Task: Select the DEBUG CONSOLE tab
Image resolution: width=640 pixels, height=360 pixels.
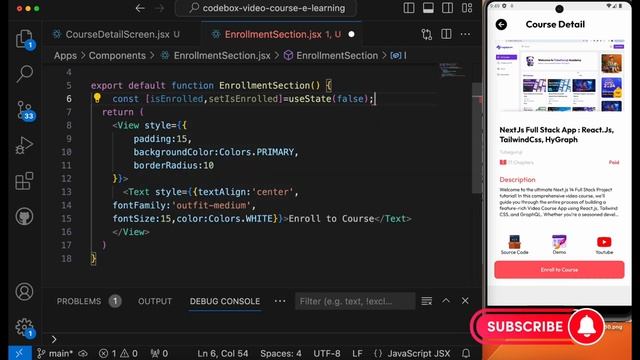Action: pos(224,301)
